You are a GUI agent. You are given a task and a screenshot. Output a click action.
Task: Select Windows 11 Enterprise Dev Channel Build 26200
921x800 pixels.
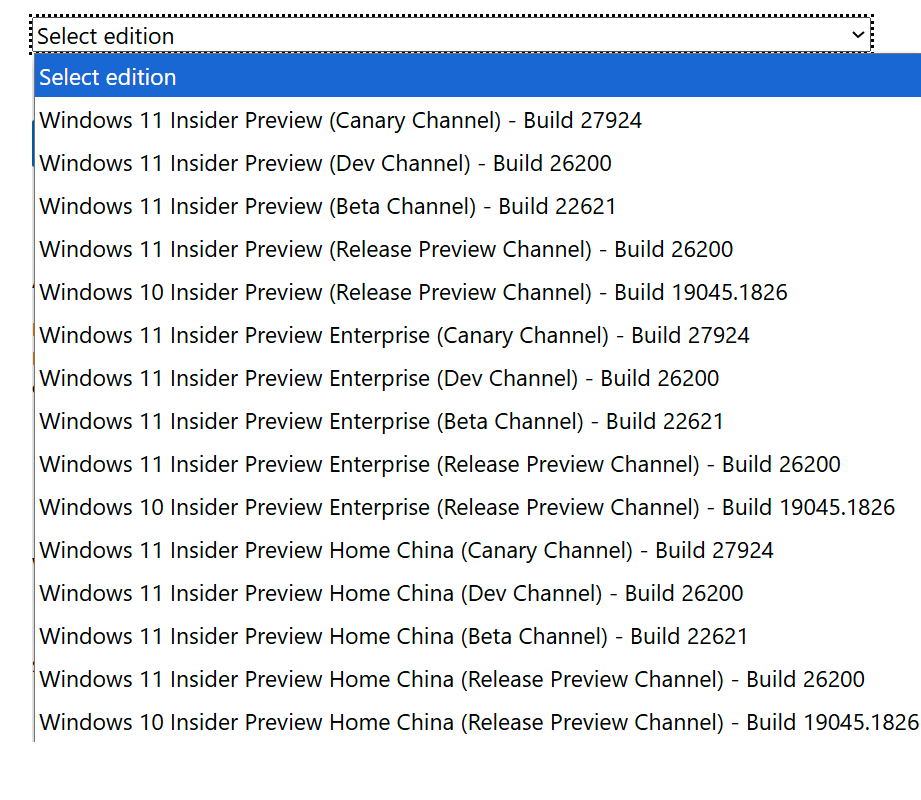pos(379,379)
